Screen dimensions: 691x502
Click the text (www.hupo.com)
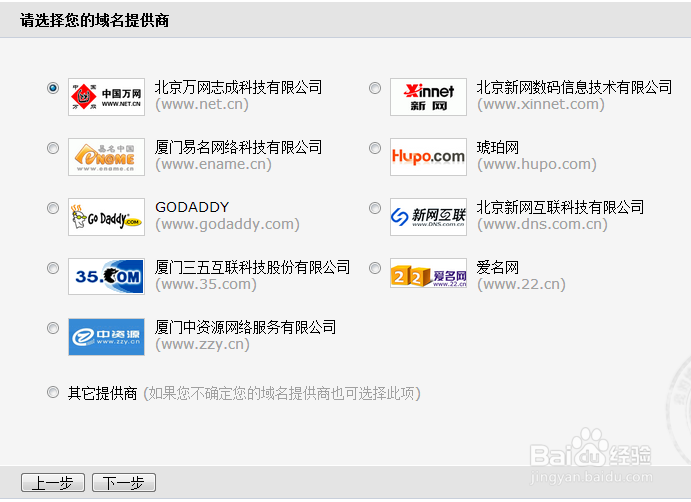[x=537, y=164]
